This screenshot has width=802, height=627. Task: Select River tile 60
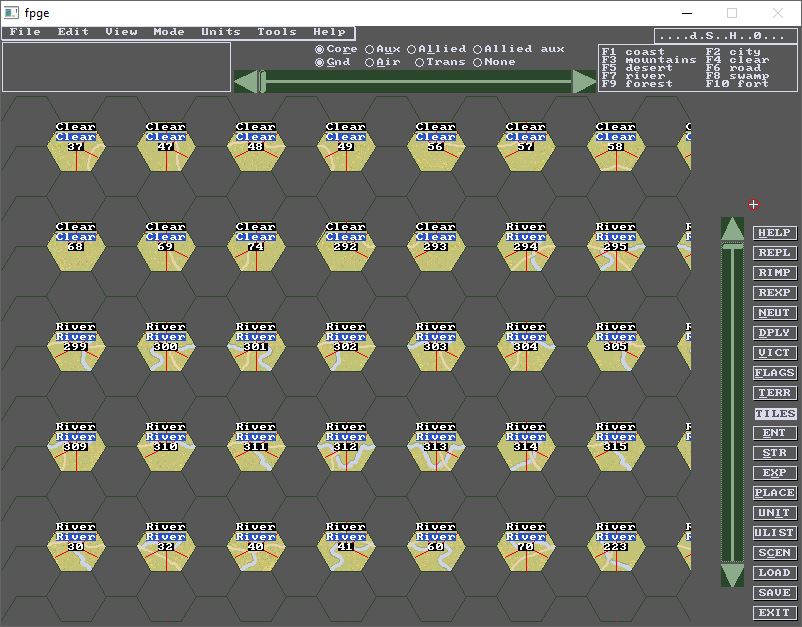[x=436, y=547]
